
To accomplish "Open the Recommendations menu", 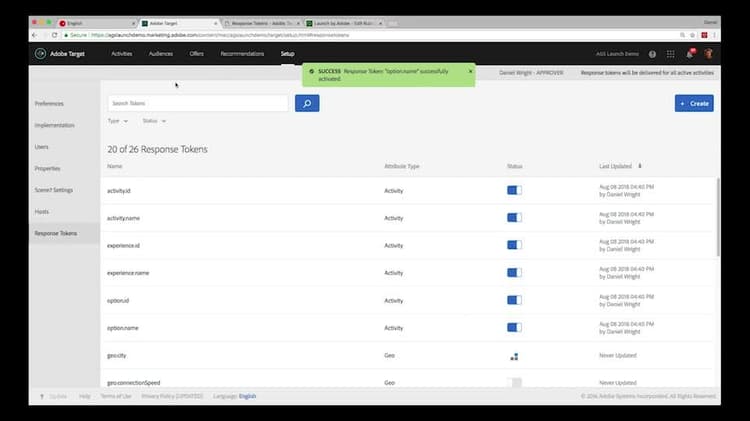I will (x=242, y=54).
